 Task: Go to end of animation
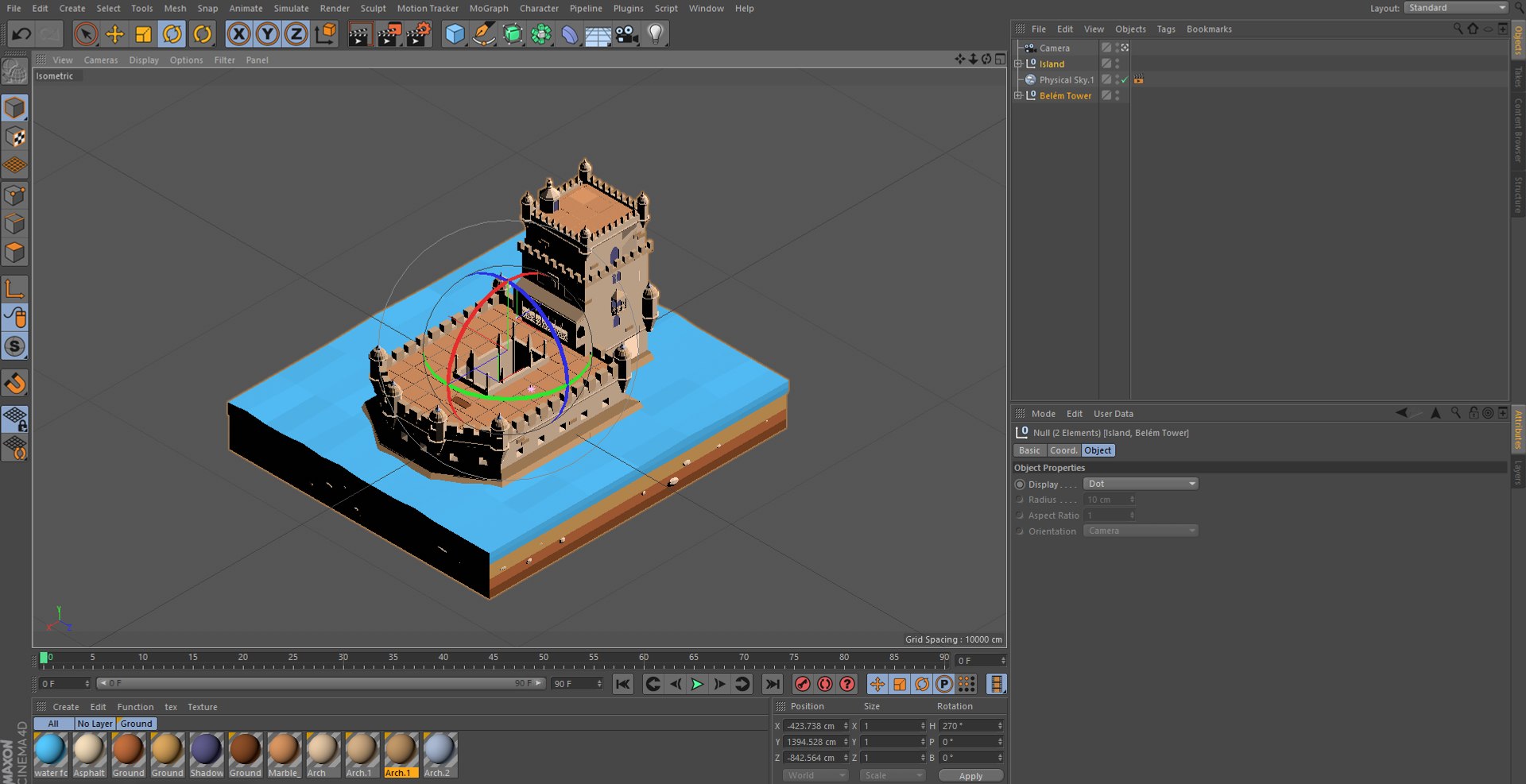click(772, 684)
